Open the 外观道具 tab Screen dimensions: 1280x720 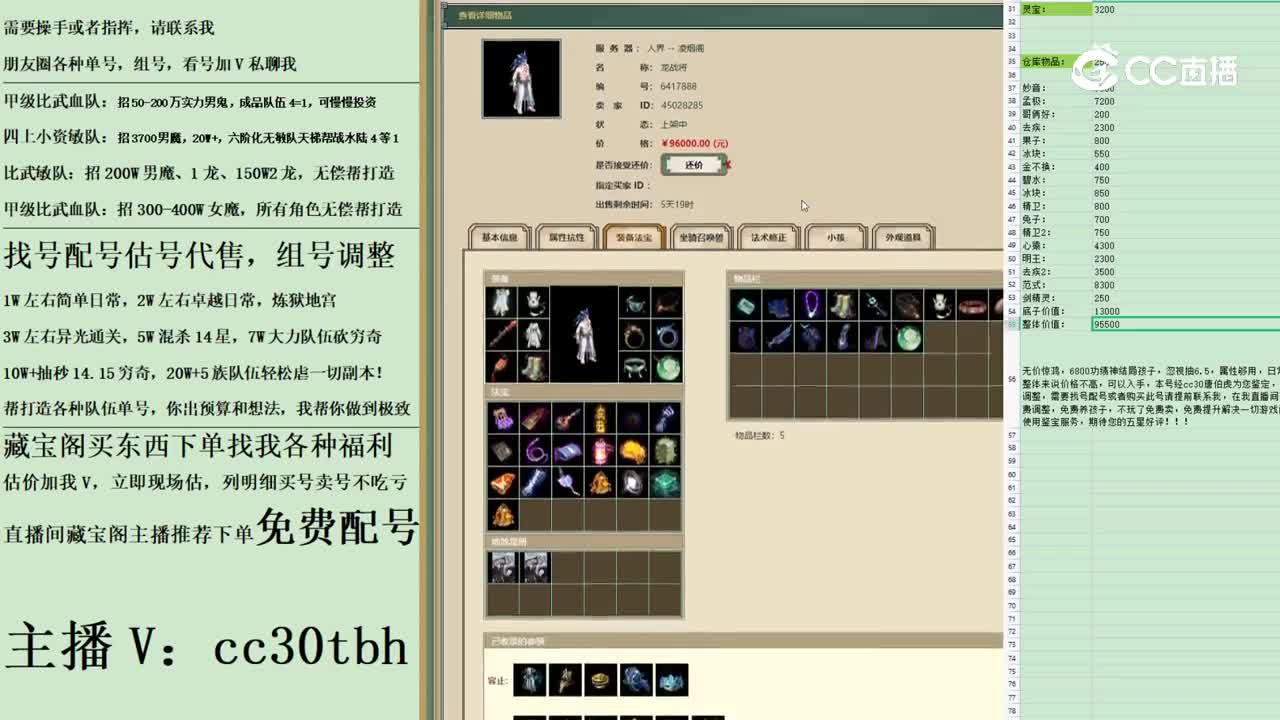point(902,237)
